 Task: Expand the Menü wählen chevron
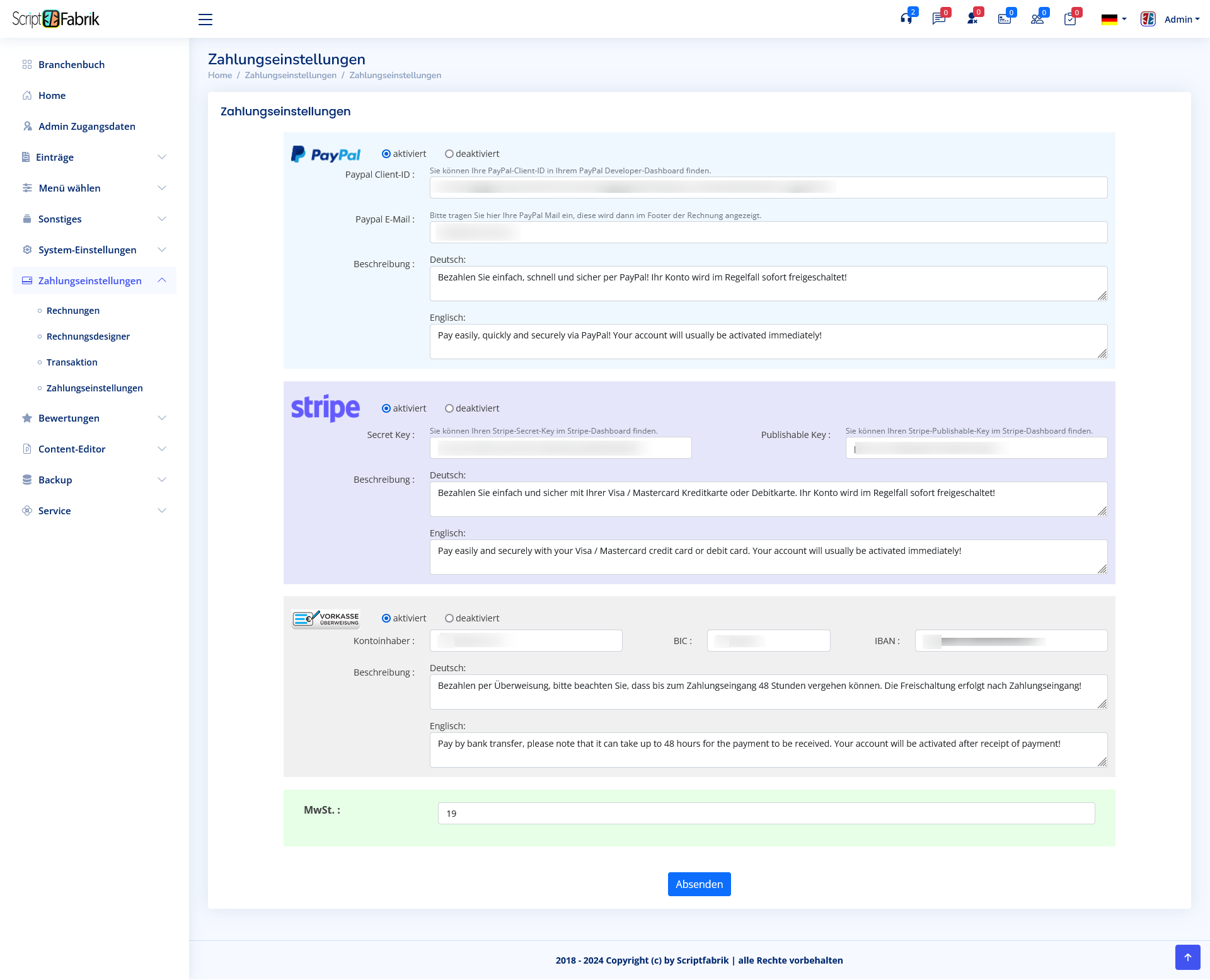pyautogui.click(x=162, y=188)
